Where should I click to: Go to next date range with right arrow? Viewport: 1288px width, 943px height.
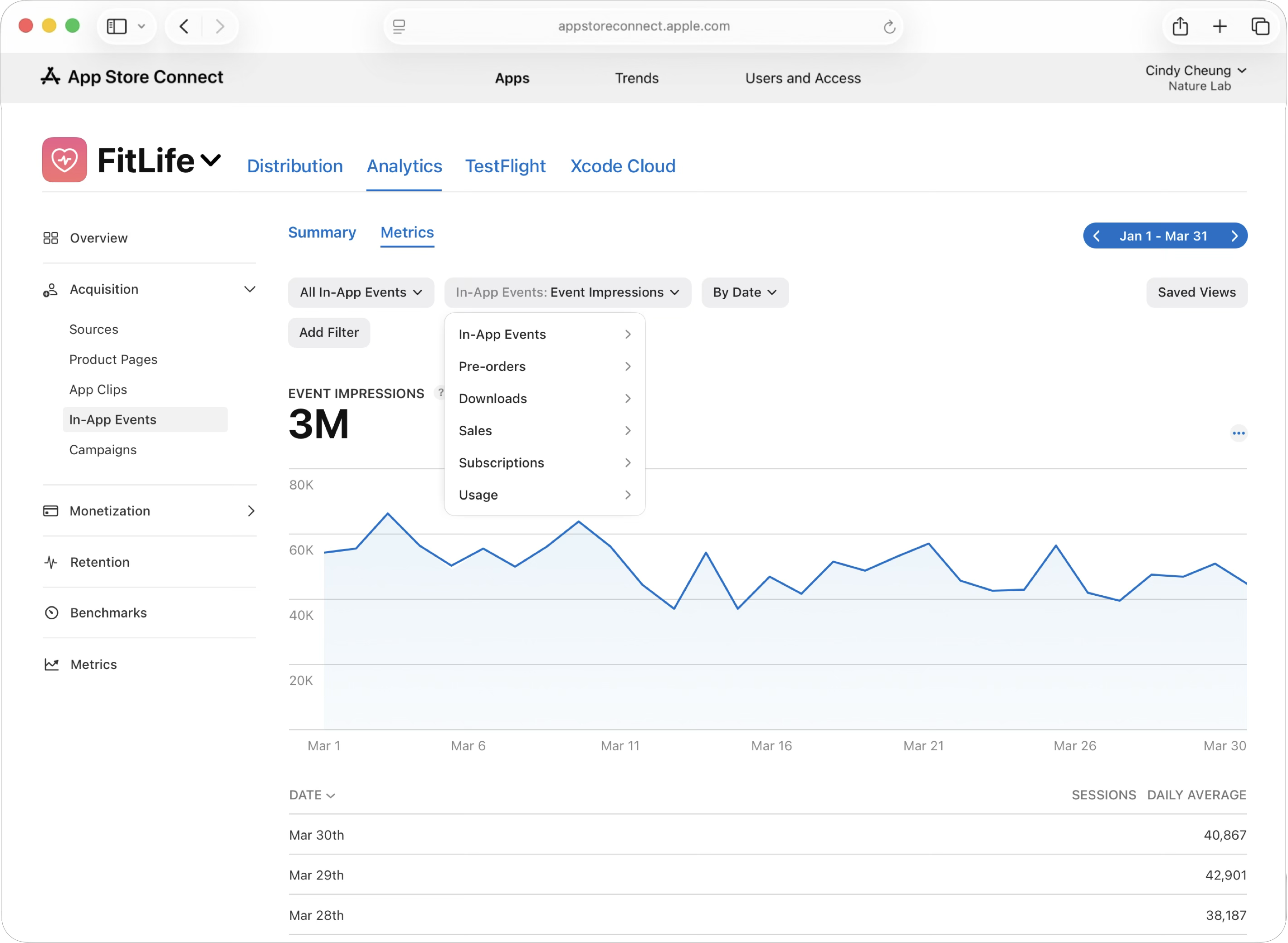(1234, 236)
